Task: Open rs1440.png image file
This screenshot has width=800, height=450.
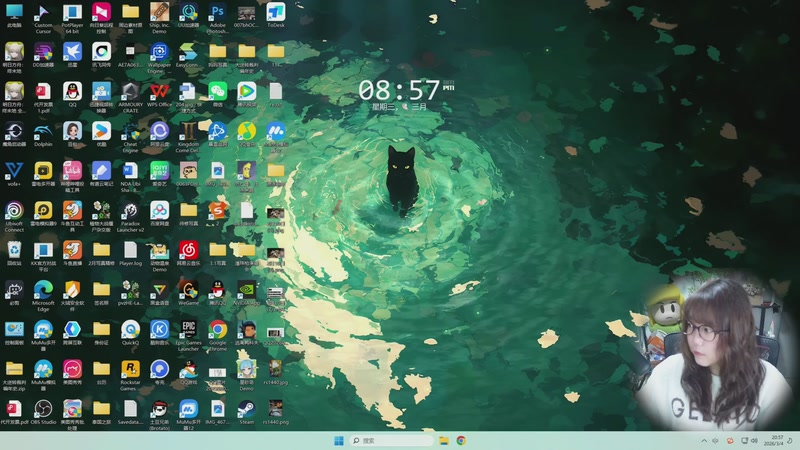Action: click(276, 413)
